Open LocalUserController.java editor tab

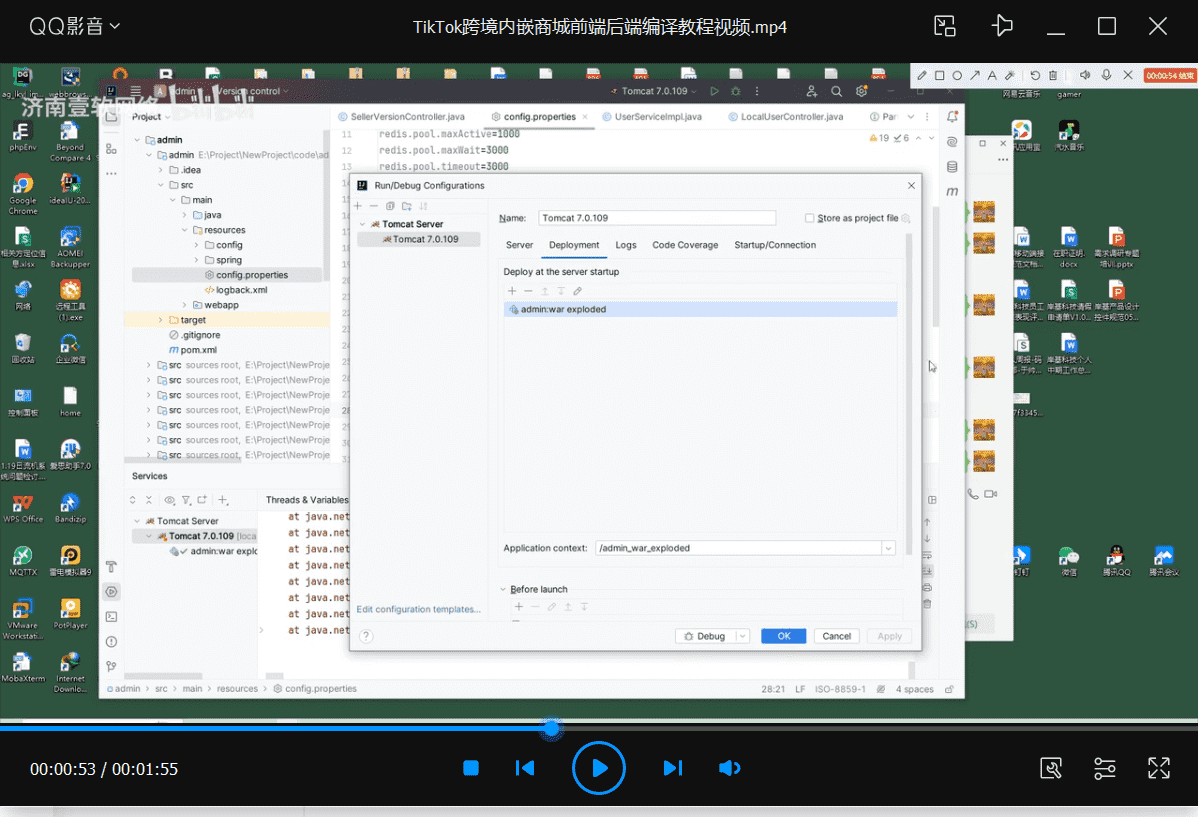[x=785, y=117]
